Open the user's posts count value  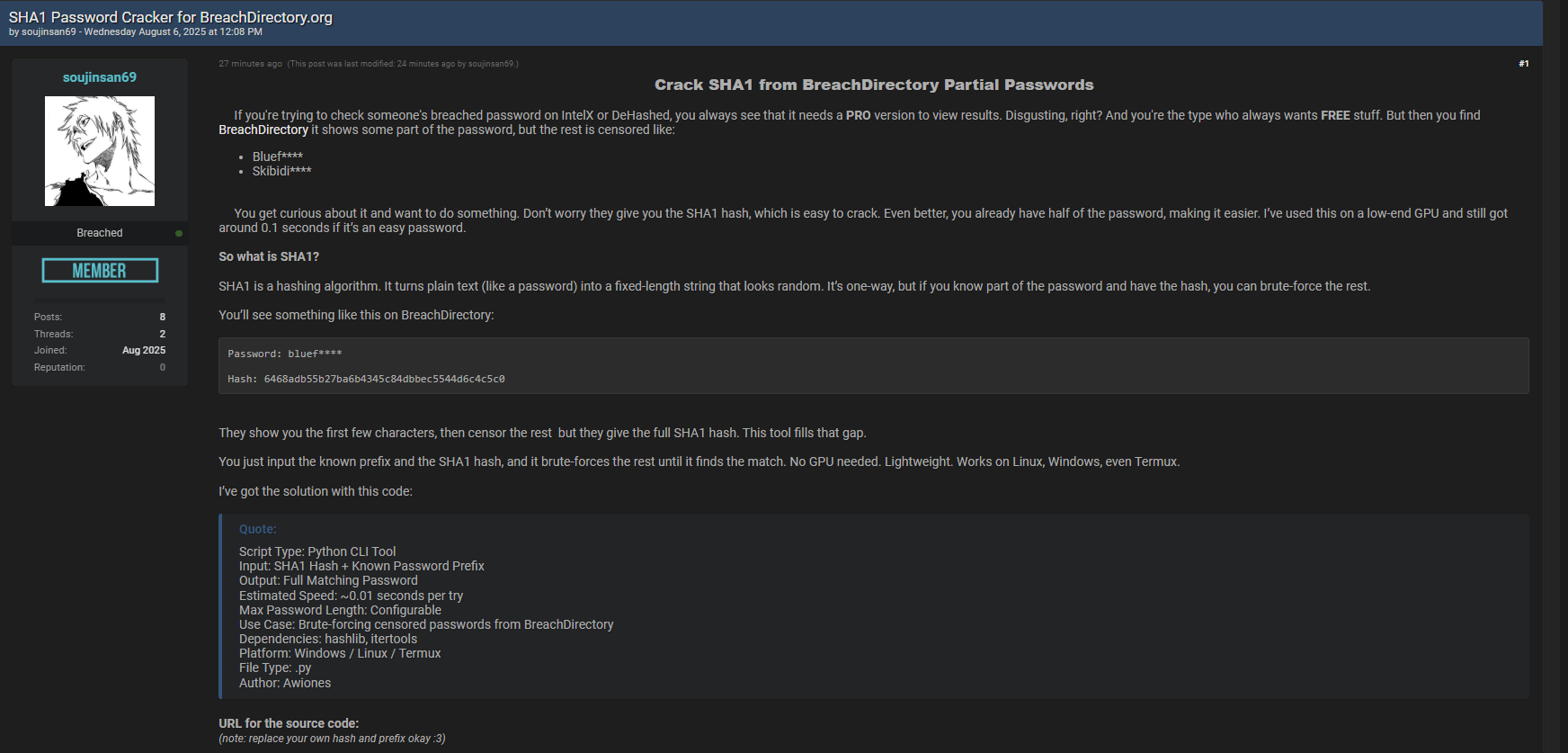point(163,317)
